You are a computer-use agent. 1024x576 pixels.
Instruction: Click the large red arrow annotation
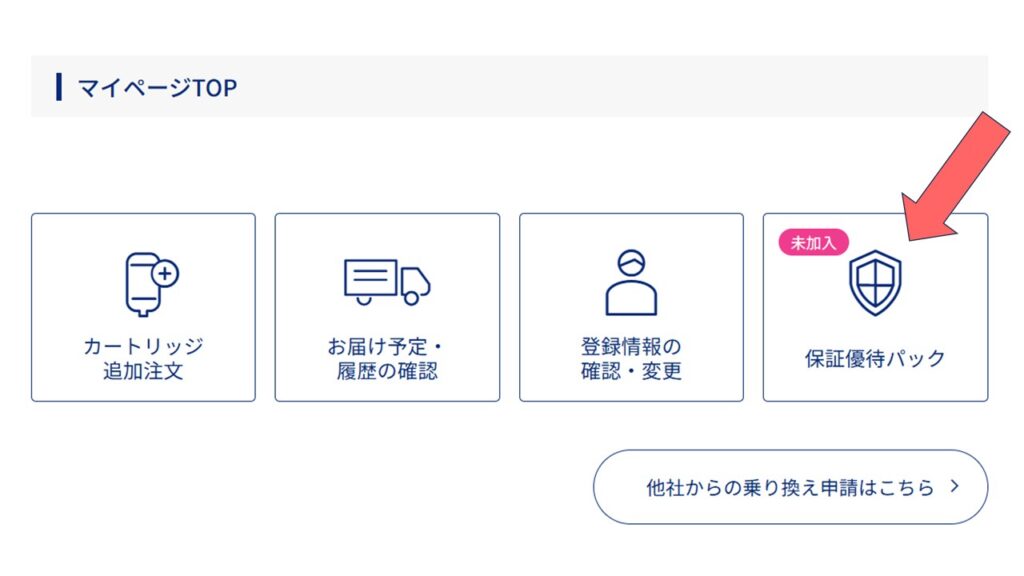[x=953, y=178]
